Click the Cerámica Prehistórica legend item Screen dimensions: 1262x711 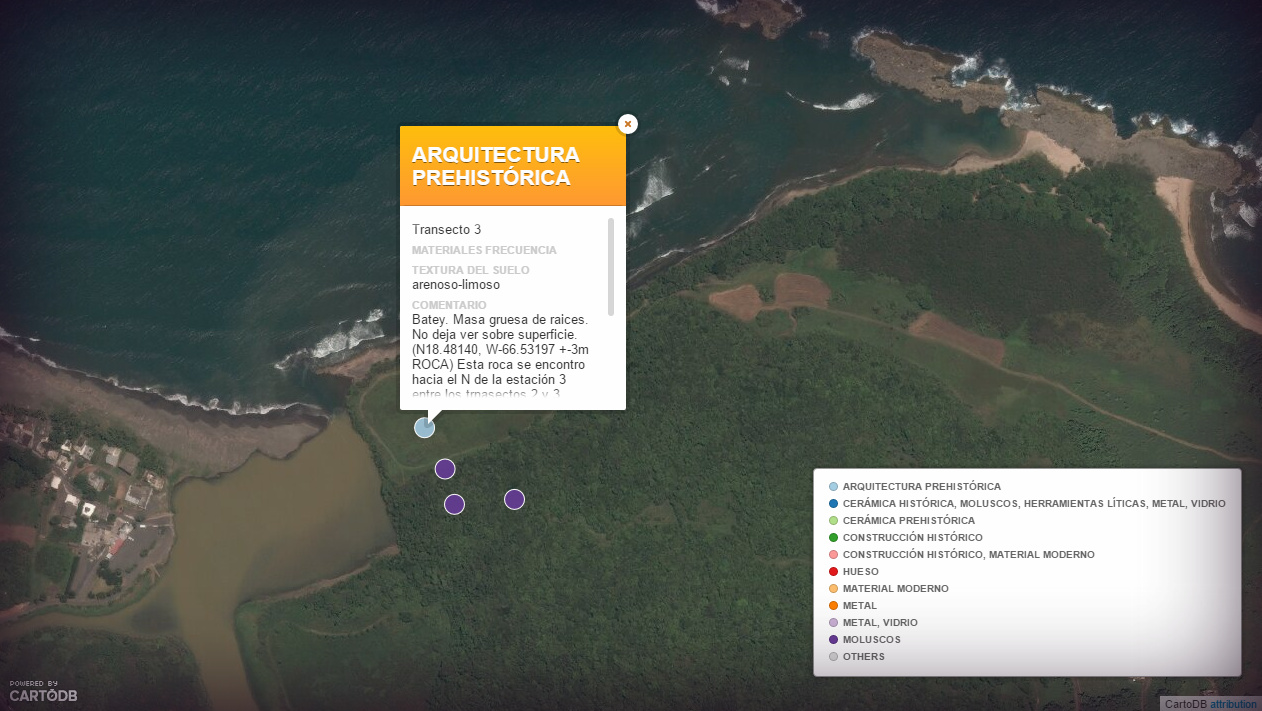908,520
